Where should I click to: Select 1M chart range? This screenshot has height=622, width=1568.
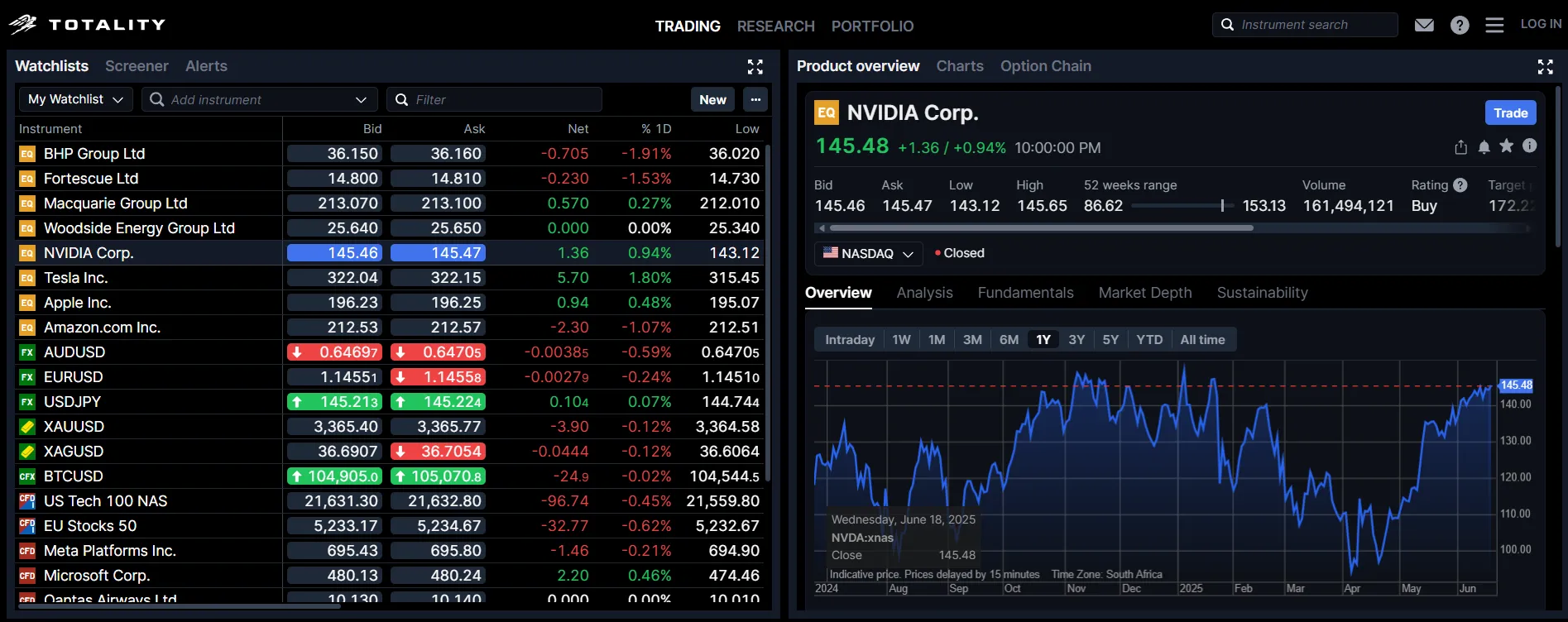tap(937, 340)
